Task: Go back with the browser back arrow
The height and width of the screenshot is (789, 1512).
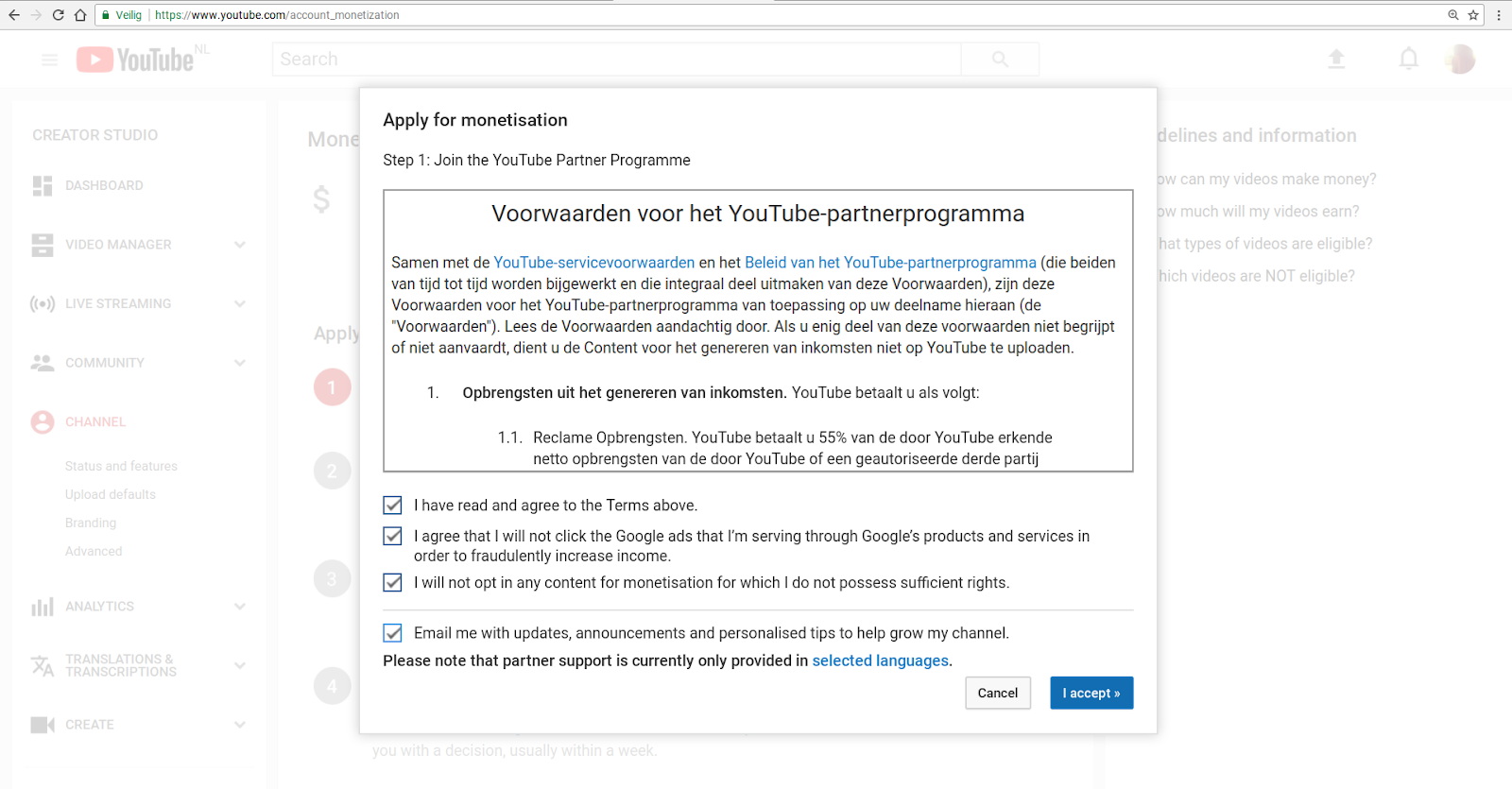Action: coord(13,15)
